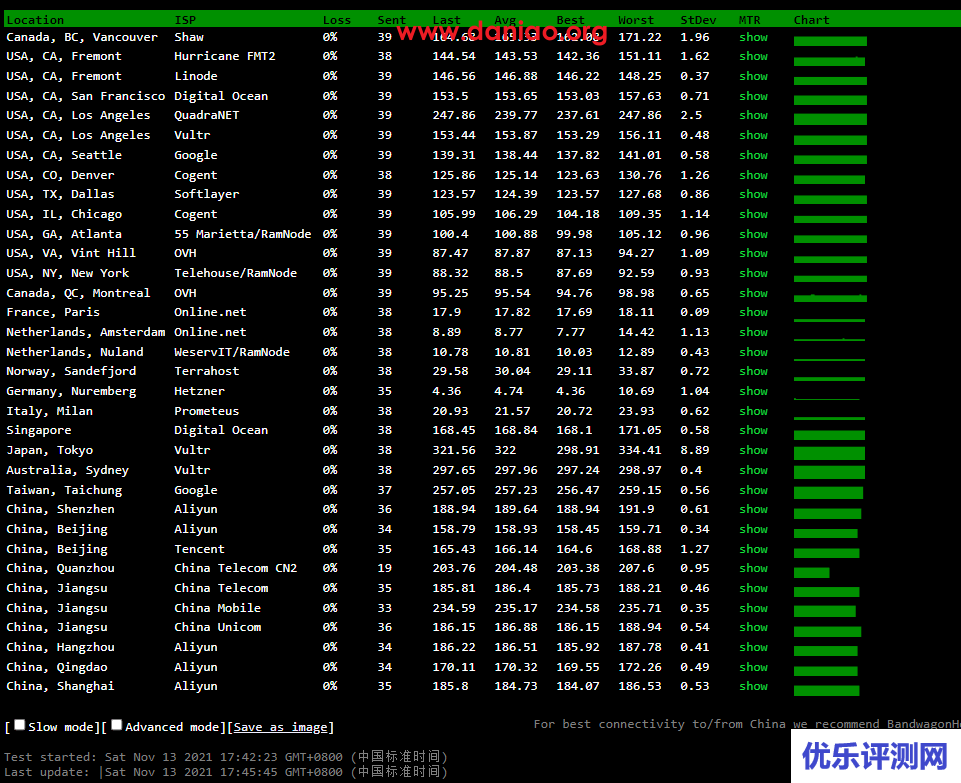Open MTR show link for Hurricane FMT2
The image size is (961, 783).
pyautogui.click(x=753, y=56)
